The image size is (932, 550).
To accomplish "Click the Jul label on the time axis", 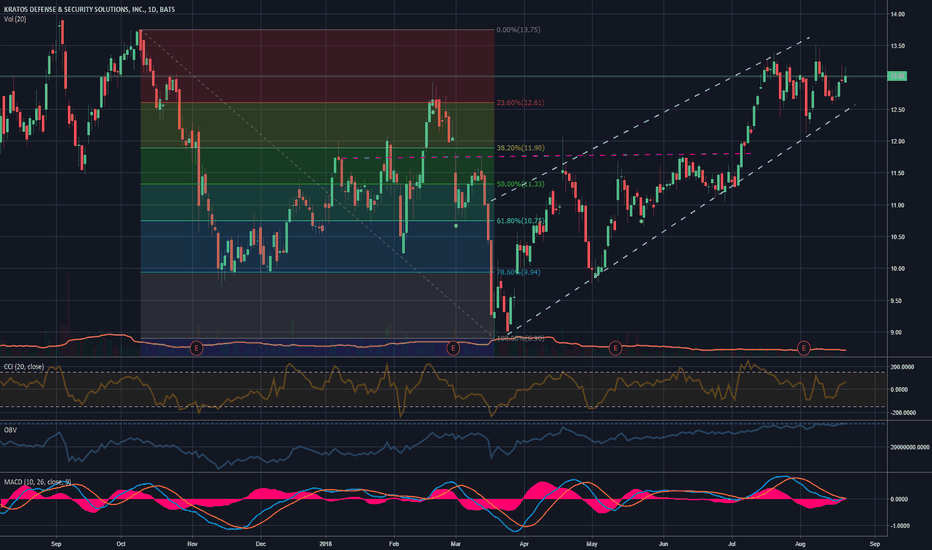I will [x=732, y=543].
